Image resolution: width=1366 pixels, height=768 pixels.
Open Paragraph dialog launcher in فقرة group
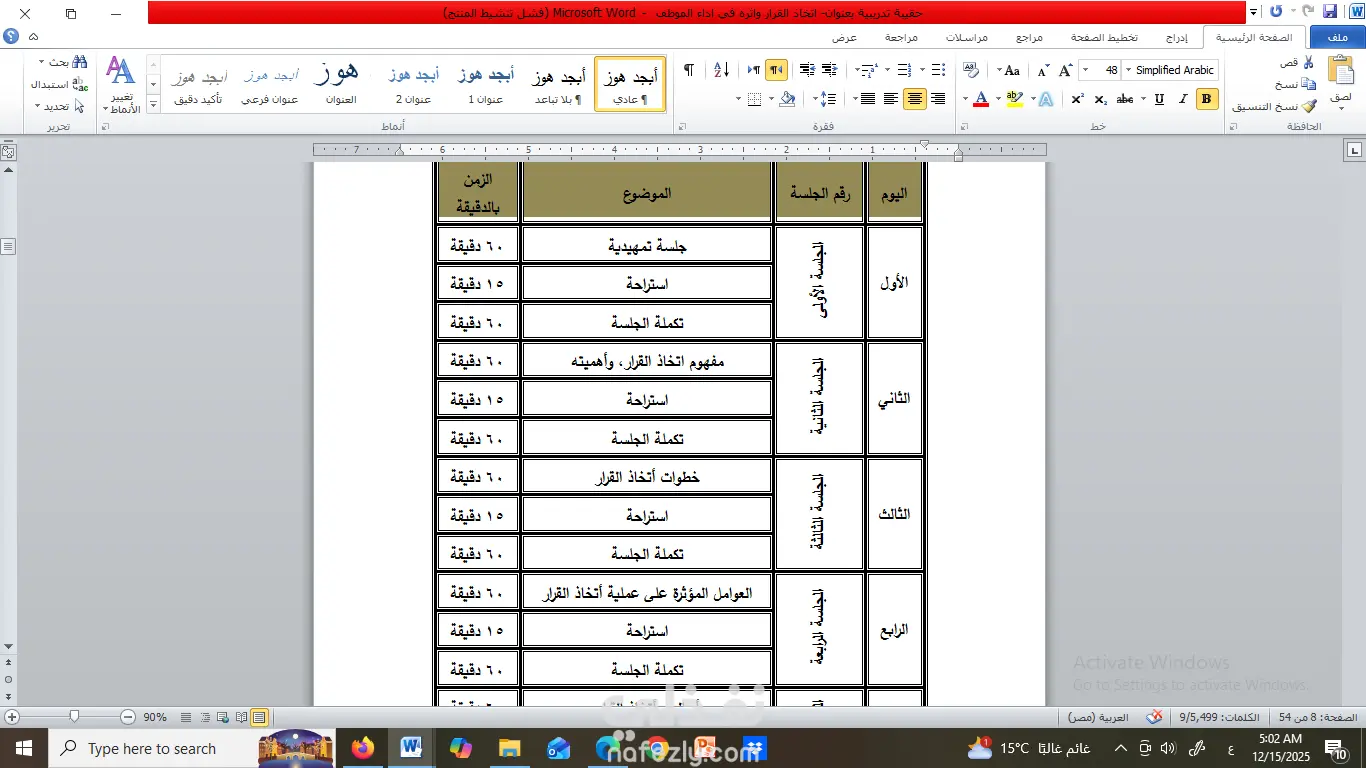tap(682, 127)
